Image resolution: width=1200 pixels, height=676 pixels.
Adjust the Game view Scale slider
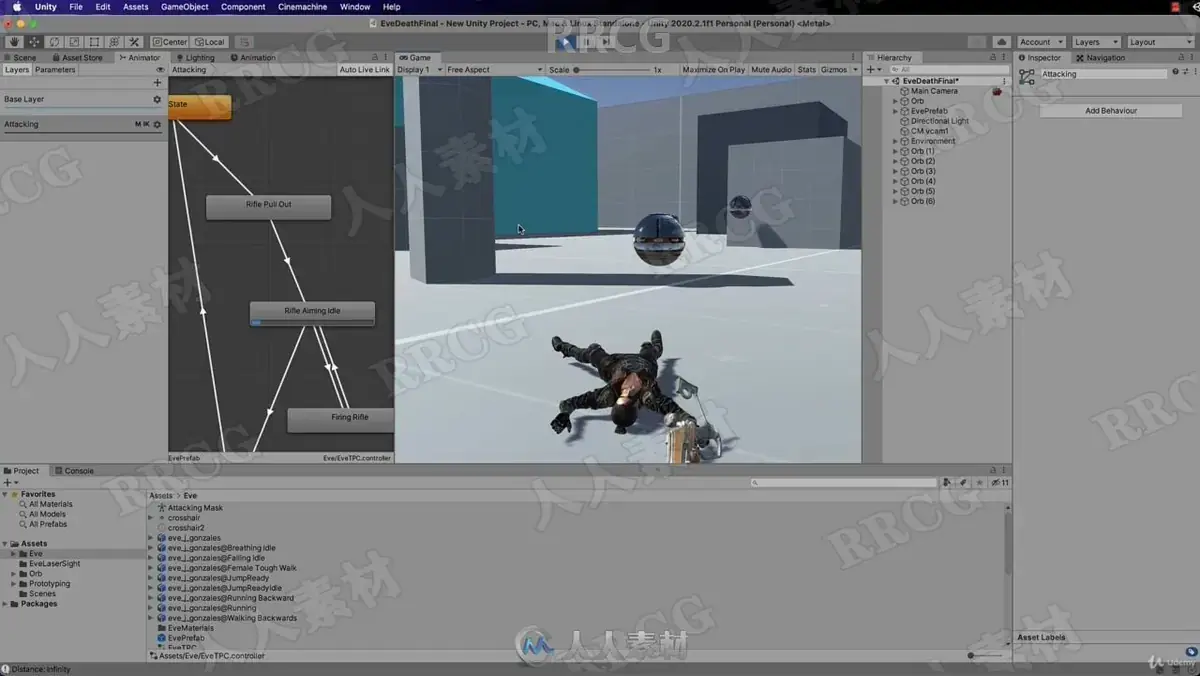(x=613, y=70)
